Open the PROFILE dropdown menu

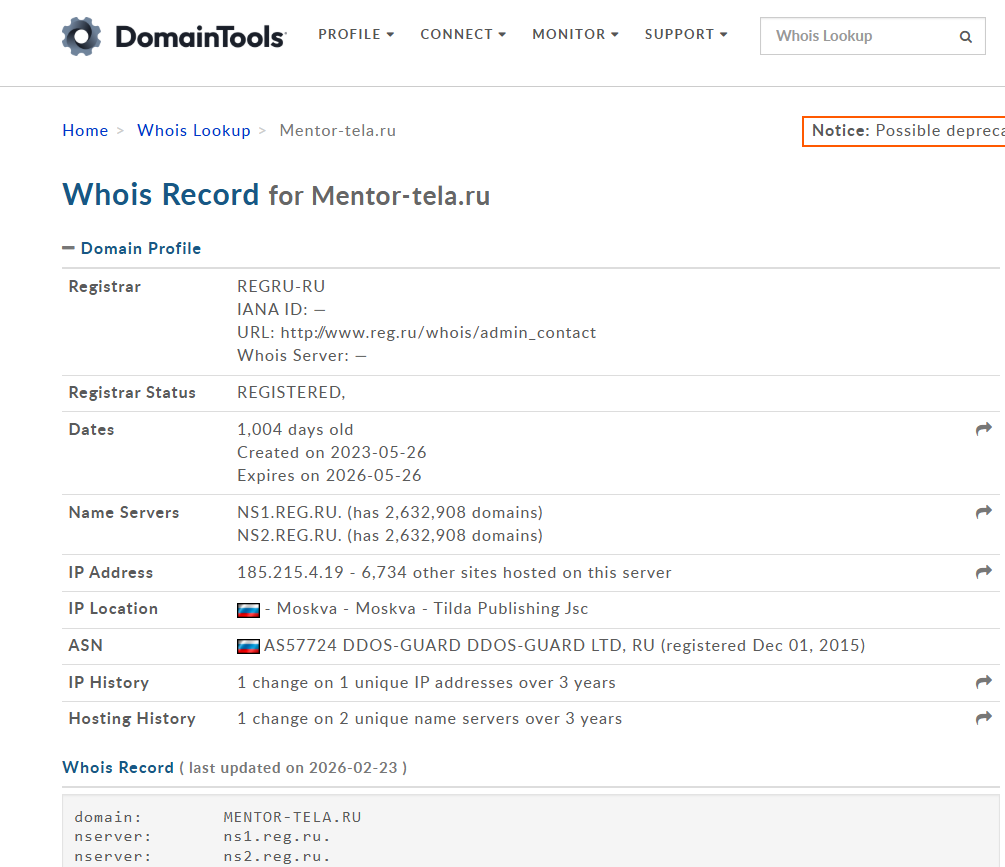pyautogui.click(x=356, y=35)
